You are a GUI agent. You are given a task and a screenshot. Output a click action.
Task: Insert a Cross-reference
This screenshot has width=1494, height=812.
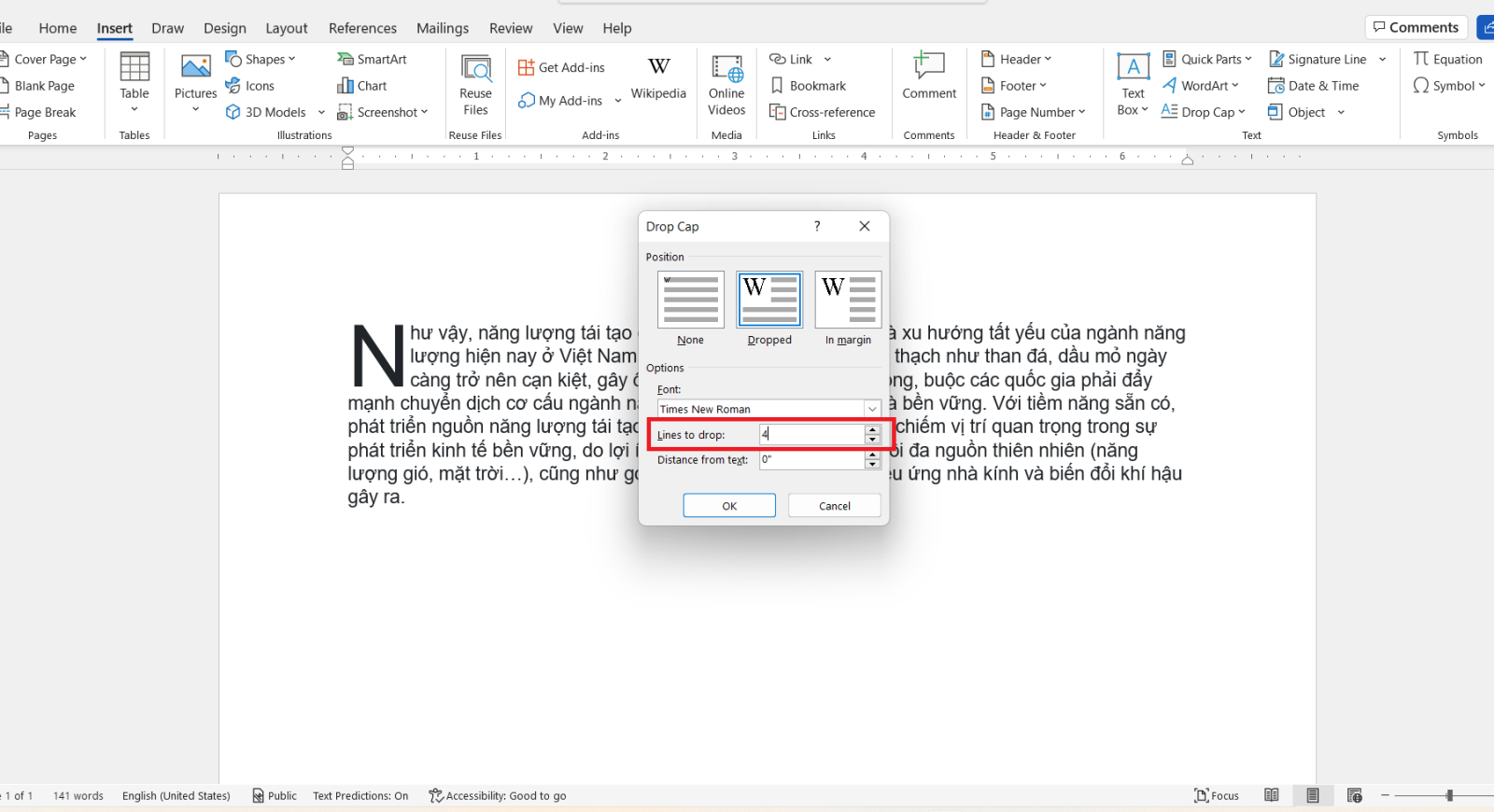coord(823,112)
